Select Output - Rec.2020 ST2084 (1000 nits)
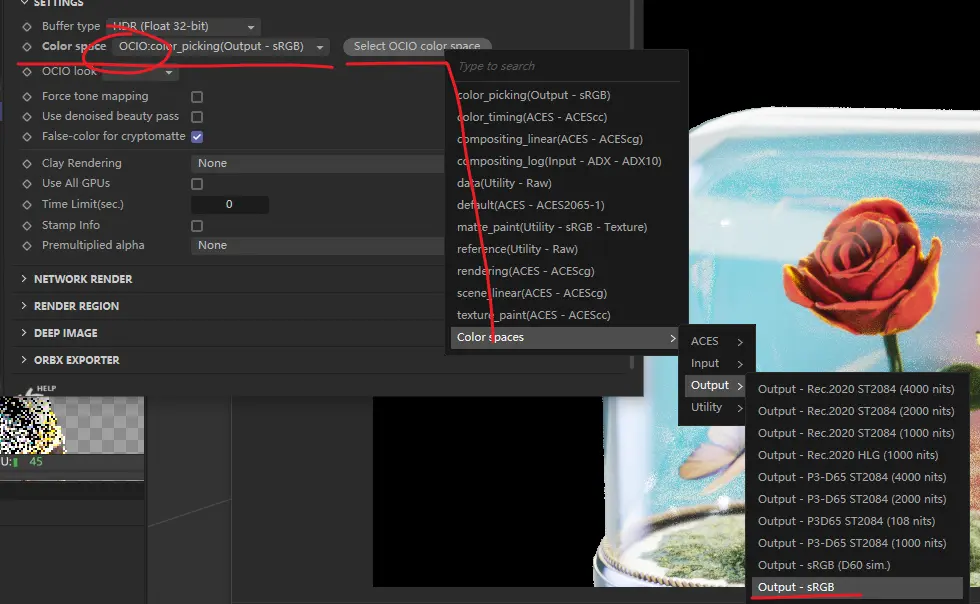 click(x=856, y=433)
